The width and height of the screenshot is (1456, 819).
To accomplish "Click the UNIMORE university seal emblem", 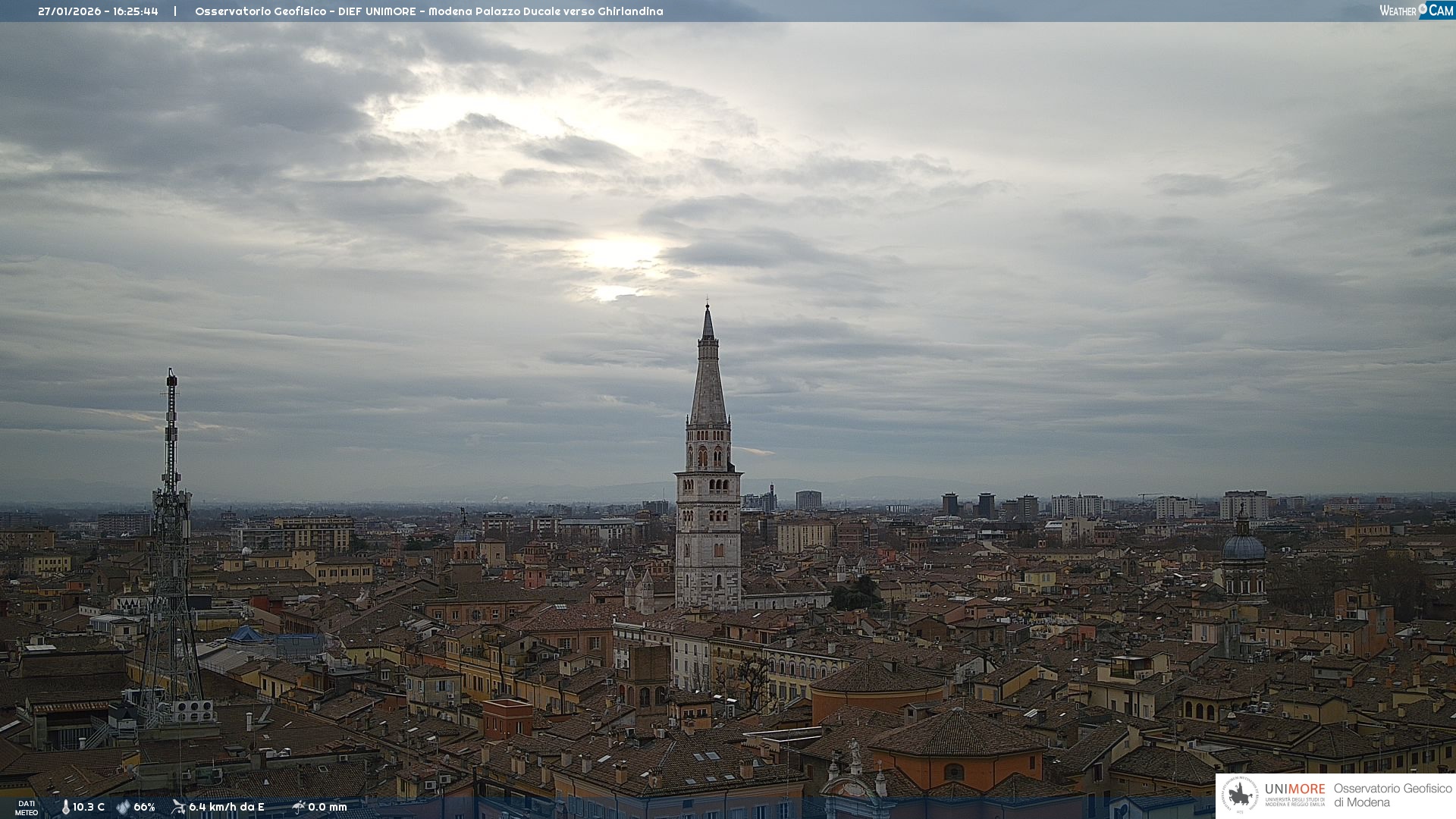I will (1241, 795).
